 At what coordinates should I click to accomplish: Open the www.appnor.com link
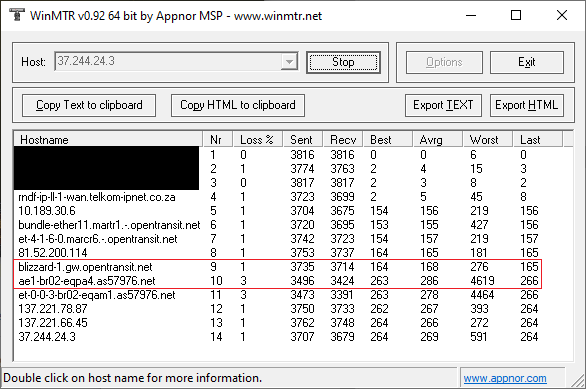coord(505,378)
